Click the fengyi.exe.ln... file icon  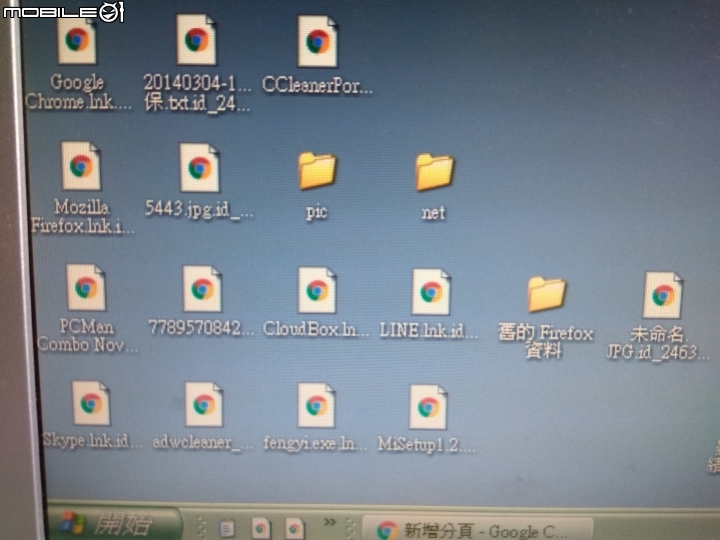point(316,405)
